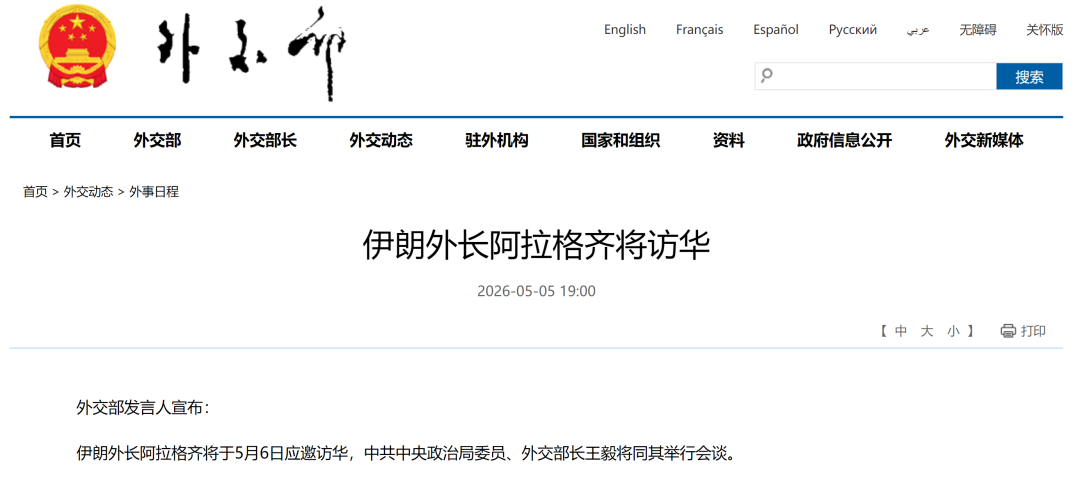Open the 外交新媒体 navigation menu item
Image resolution: width=1080 pixels, height=503 pixels.
(984, 141)
